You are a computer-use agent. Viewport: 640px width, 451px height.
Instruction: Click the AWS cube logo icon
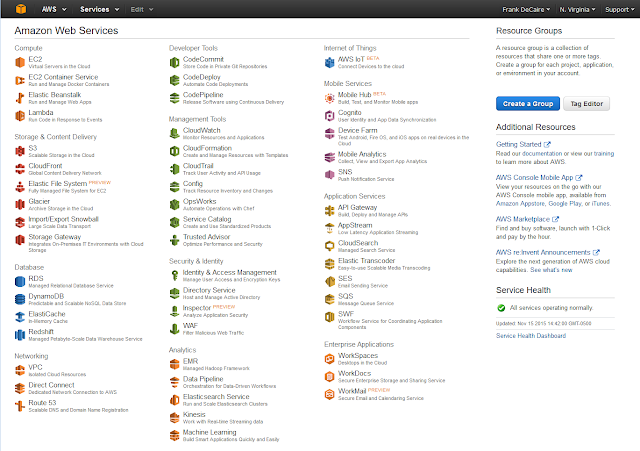pos(20,9)
